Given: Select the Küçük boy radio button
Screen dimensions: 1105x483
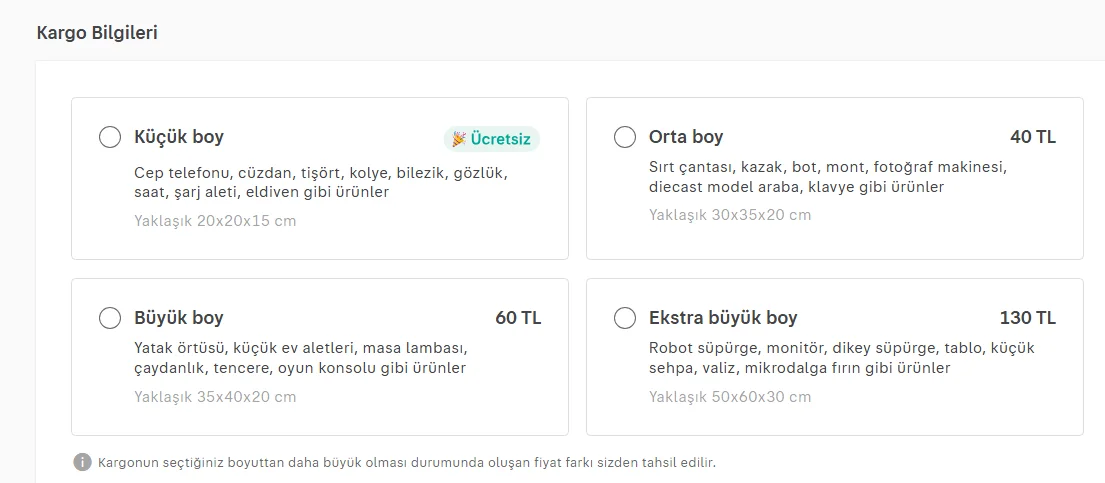Looking at the screenshot, I should pyautogui.click(x=110, y=137).
